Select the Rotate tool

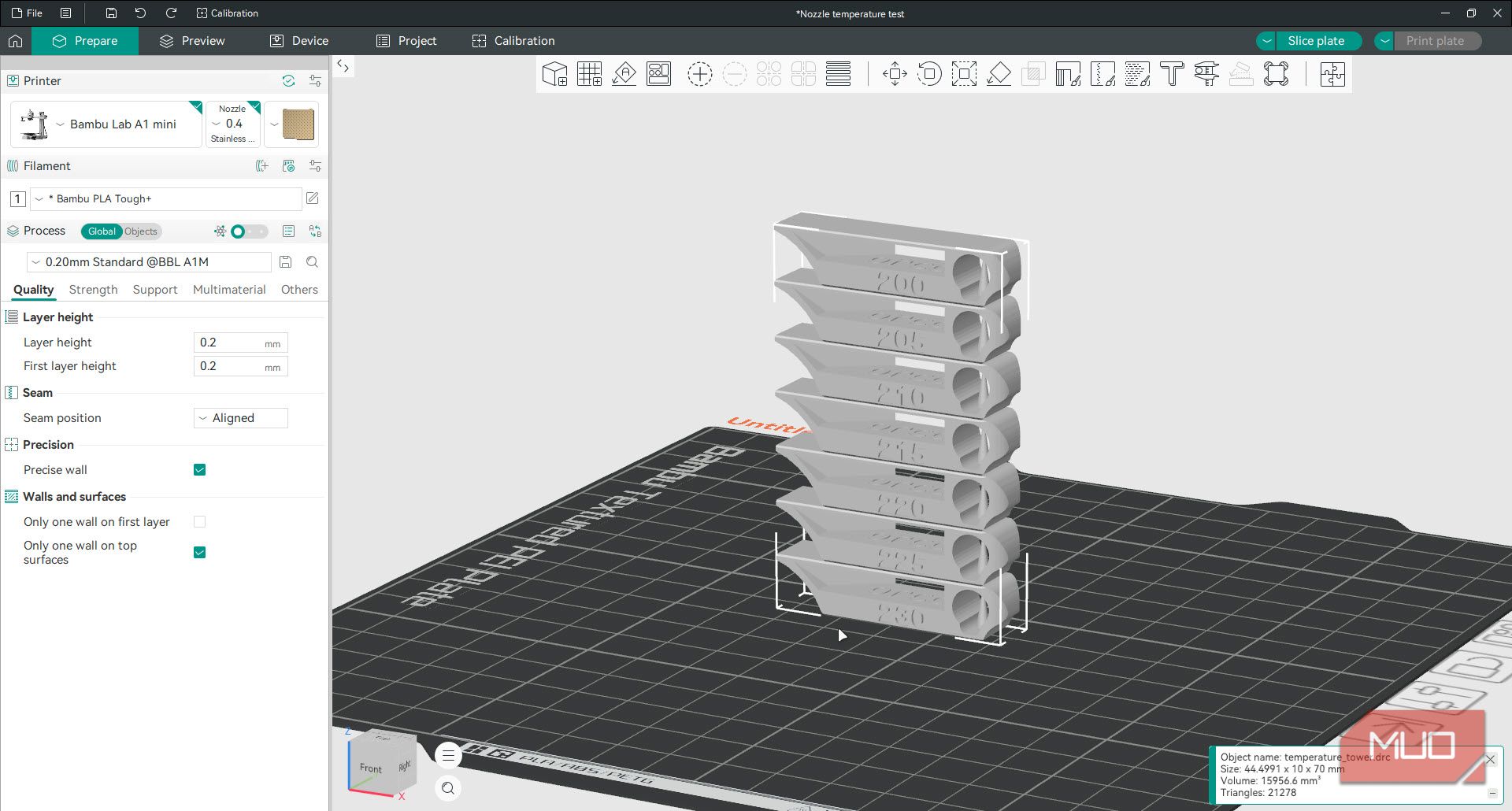929,74
